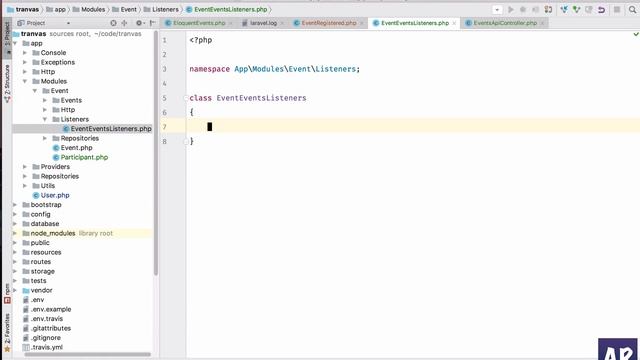Close the EventRegistered.php tab
Viewport: 640px width, 360px height.
click(362, 23)
